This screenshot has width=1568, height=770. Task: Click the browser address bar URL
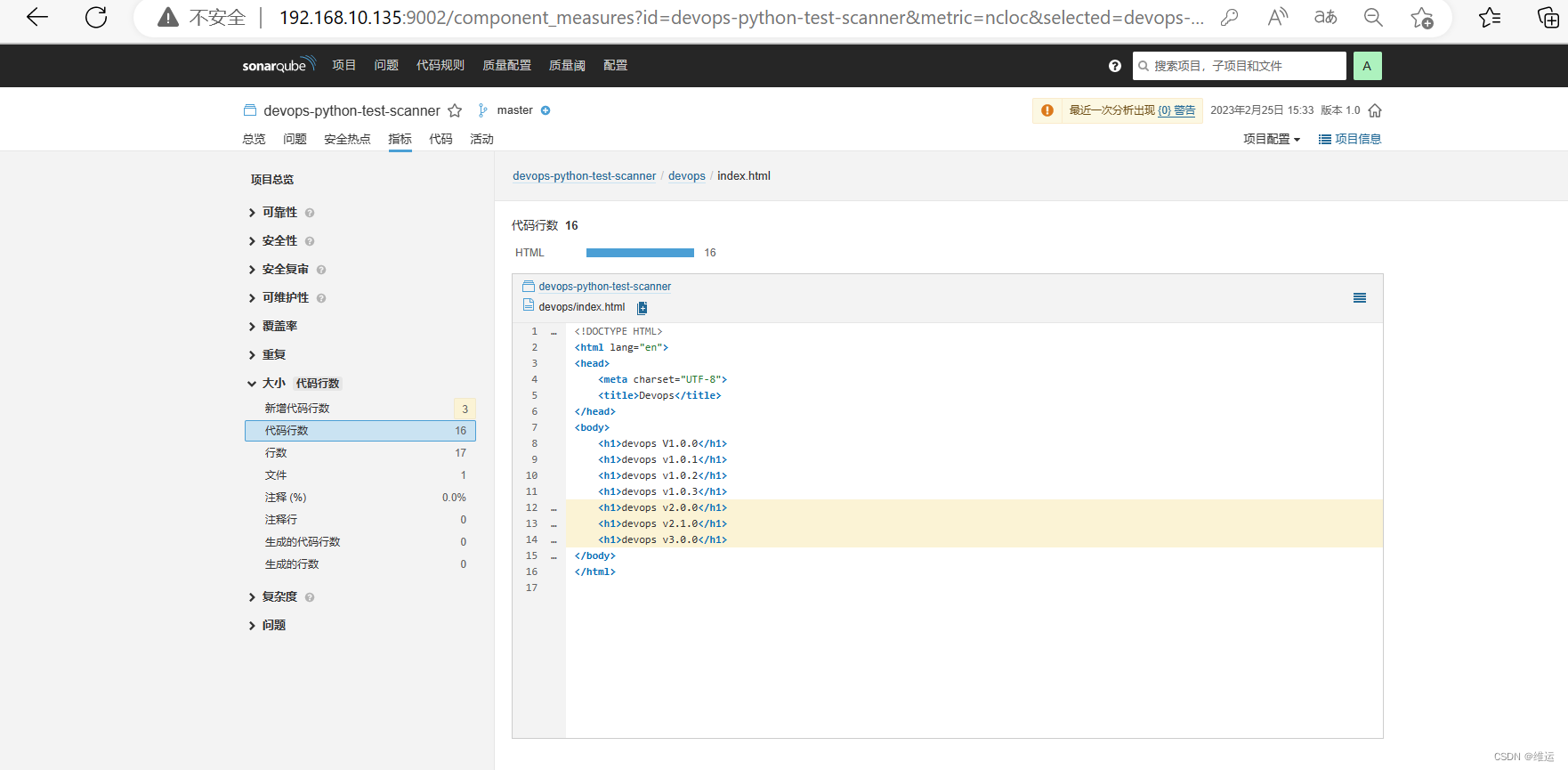click(x=741, y=17)
